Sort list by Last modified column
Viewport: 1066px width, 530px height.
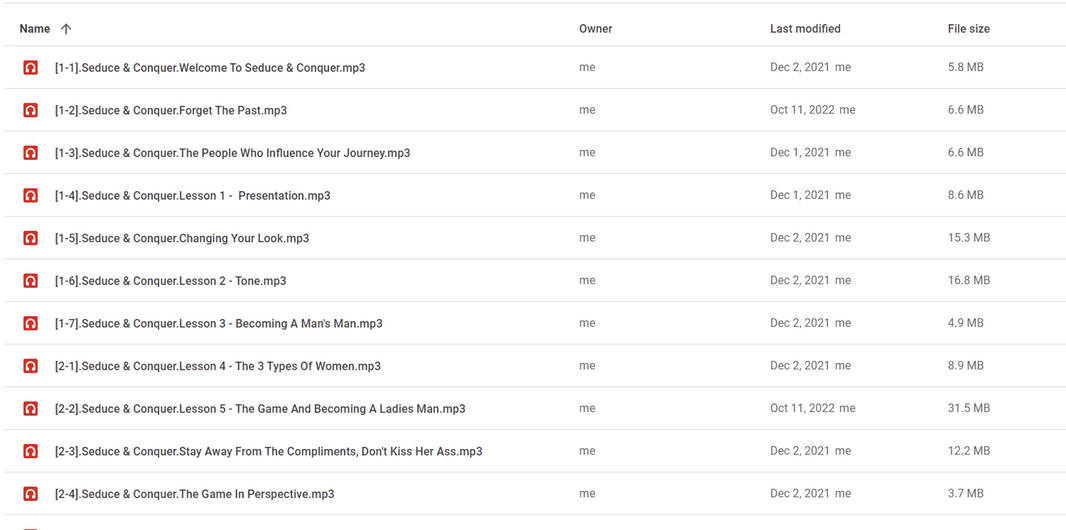[805, 29]
